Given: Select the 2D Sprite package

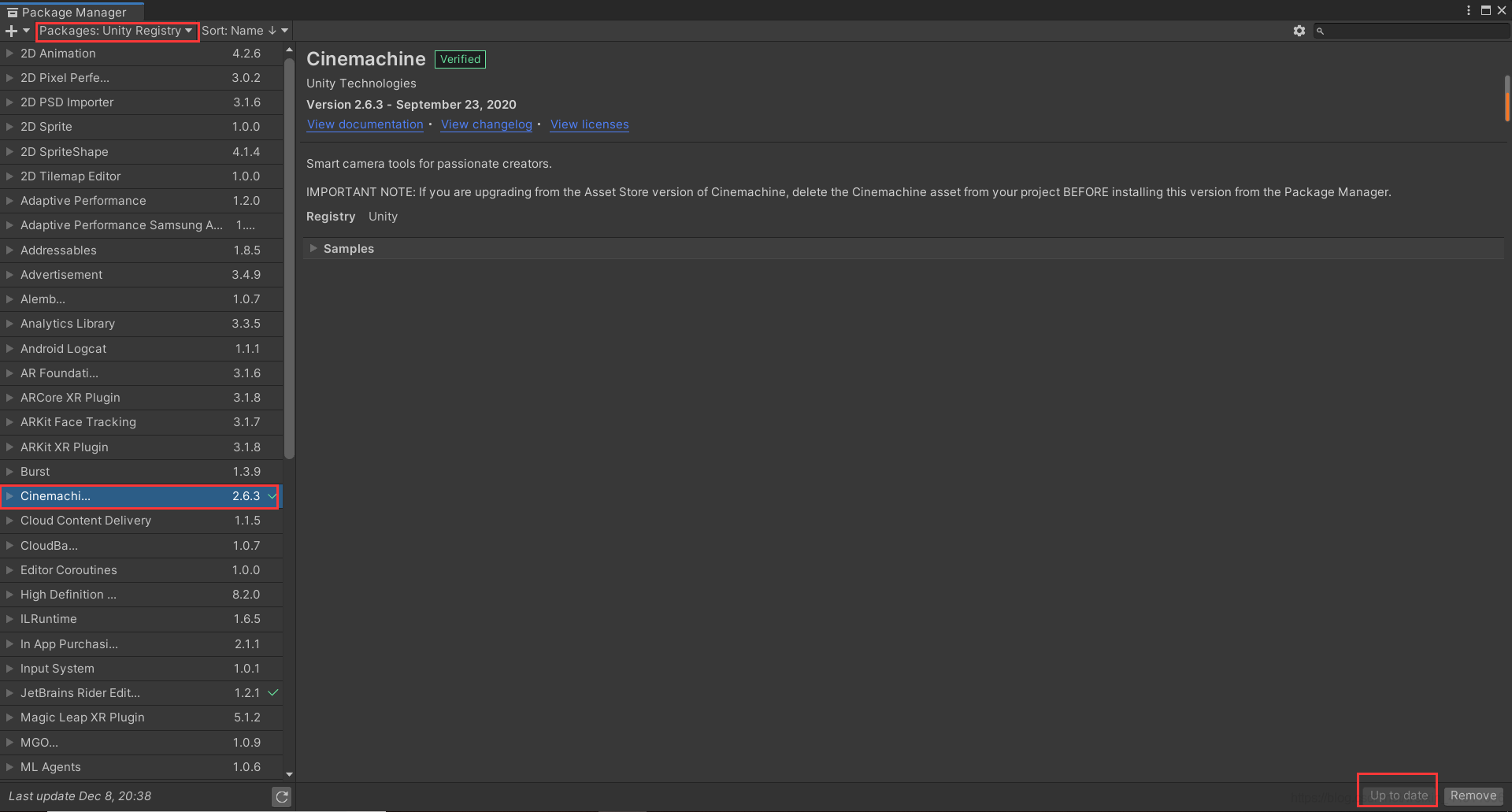Looking at the screenshot, I should click(x=142, y=127).
